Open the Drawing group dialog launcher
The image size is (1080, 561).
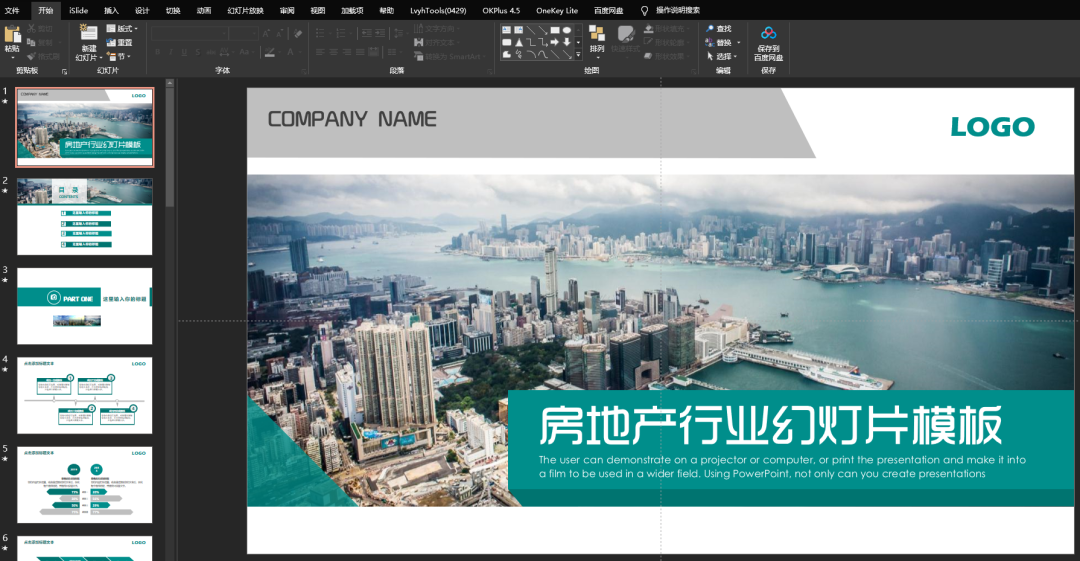(694, 71)
